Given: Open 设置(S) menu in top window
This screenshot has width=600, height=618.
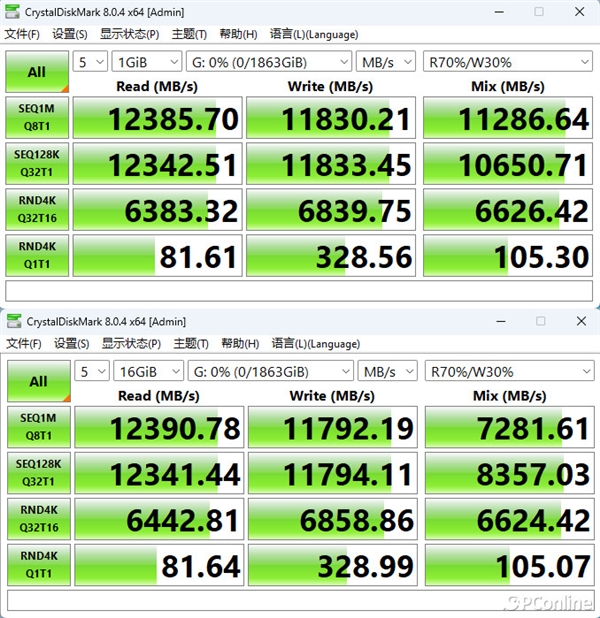Looking at the screenshot, I should 70,34.
